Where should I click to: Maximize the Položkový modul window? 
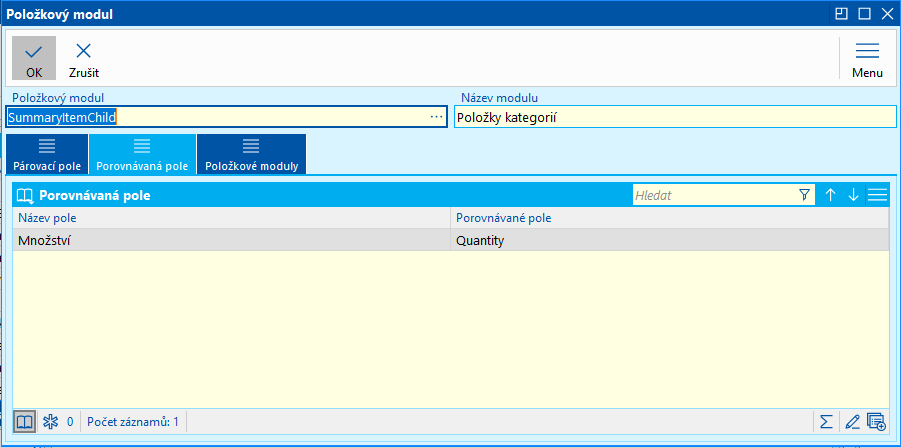865,14
